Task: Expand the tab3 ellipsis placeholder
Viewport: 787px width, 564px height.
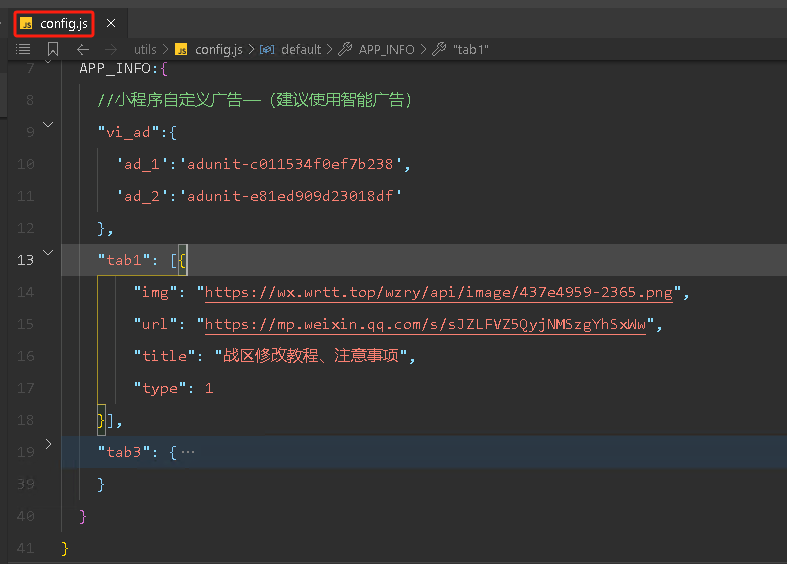Action: pos(188,452)
